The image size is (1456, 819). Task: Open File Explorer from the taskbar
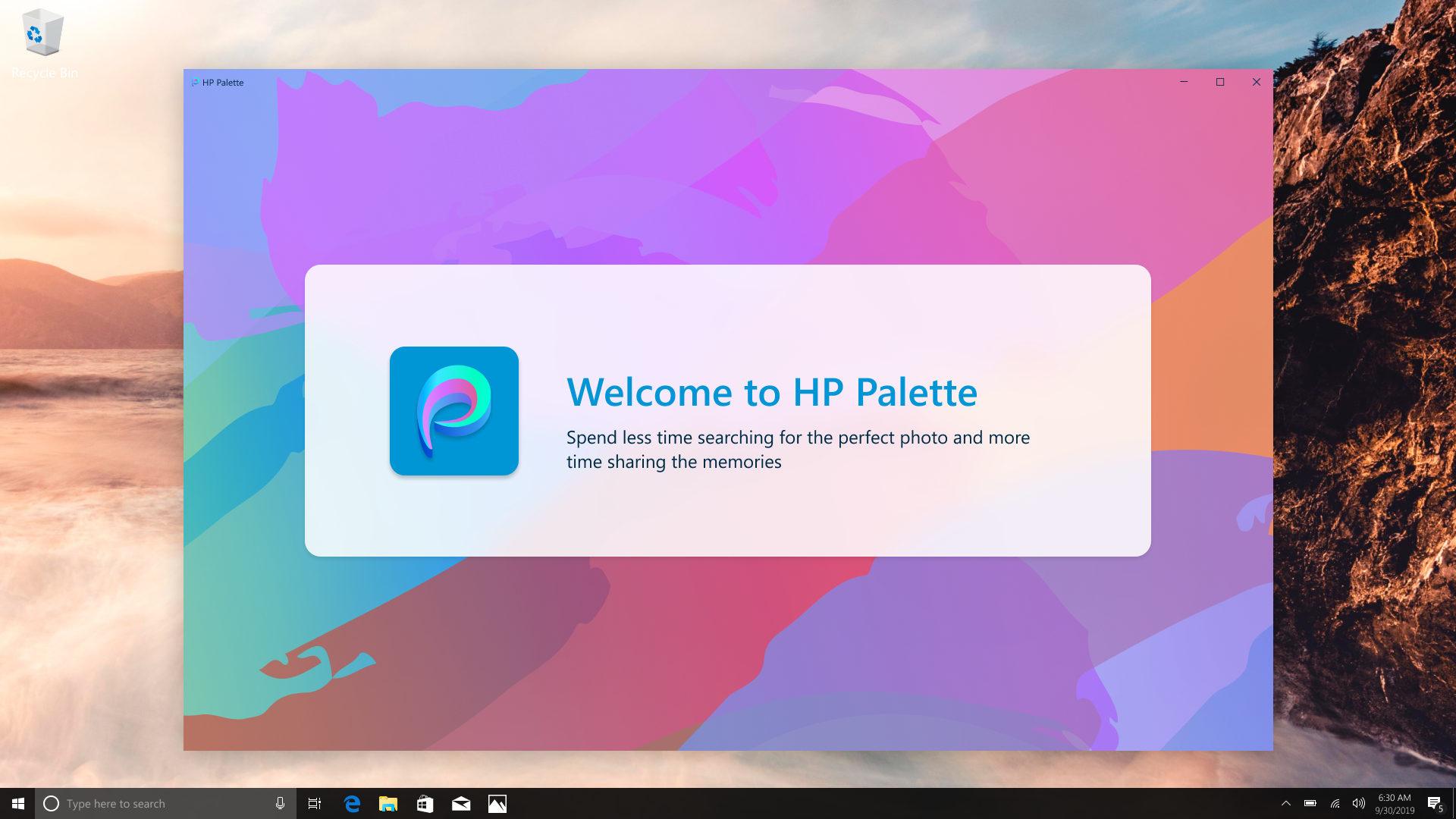point(388,803)
